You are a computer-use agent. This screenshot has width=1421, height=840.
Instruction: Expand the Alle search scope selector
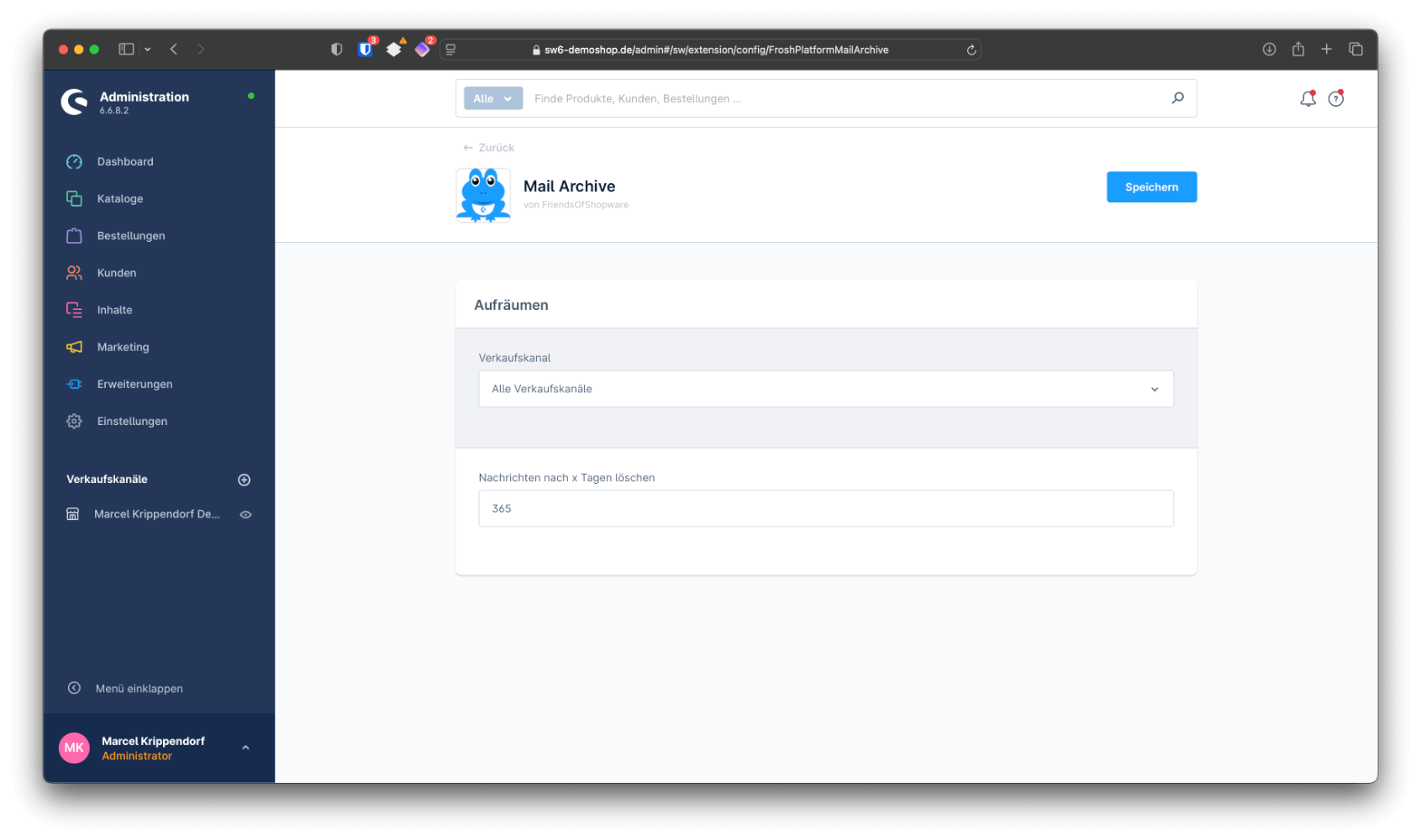click(492, 98)
